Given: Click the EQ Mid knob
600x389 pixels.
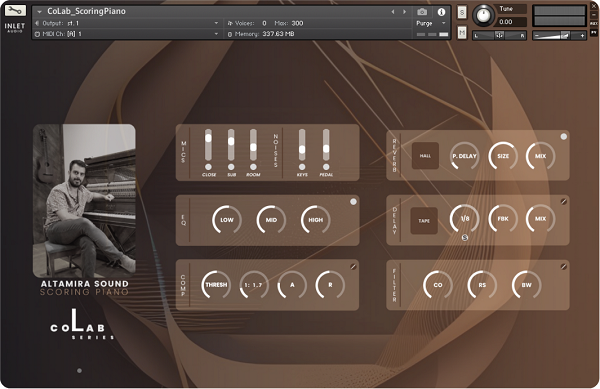Looking at the screenshot, I should pos(271,220).
